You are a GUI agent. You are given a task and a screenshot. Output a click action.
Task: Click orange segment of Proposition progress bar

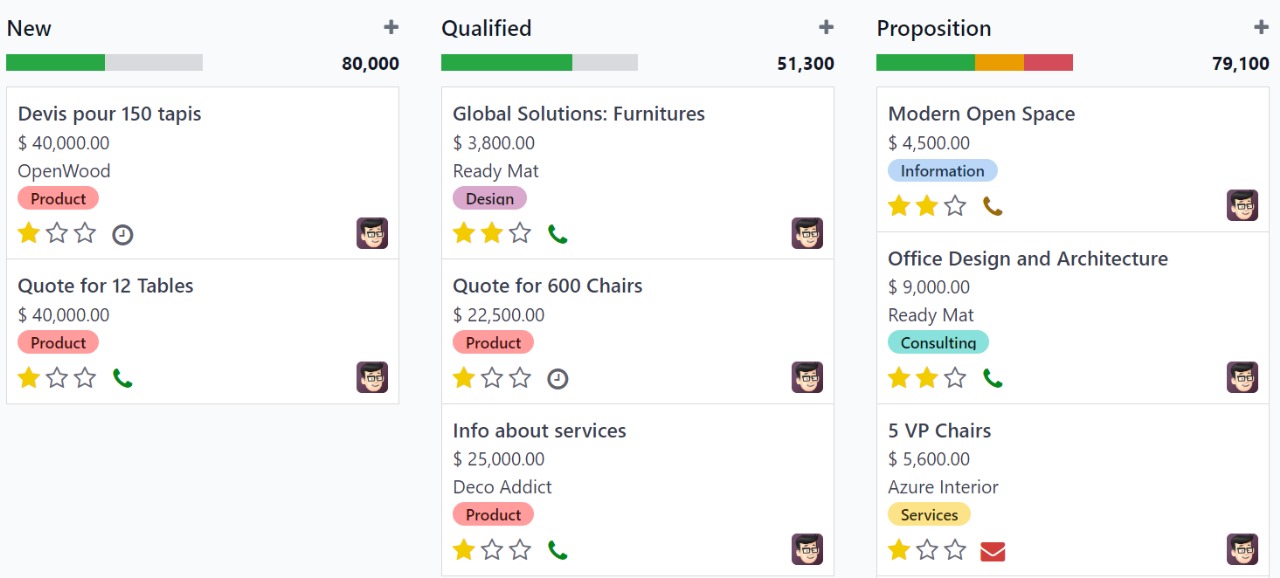pos(999,63)
